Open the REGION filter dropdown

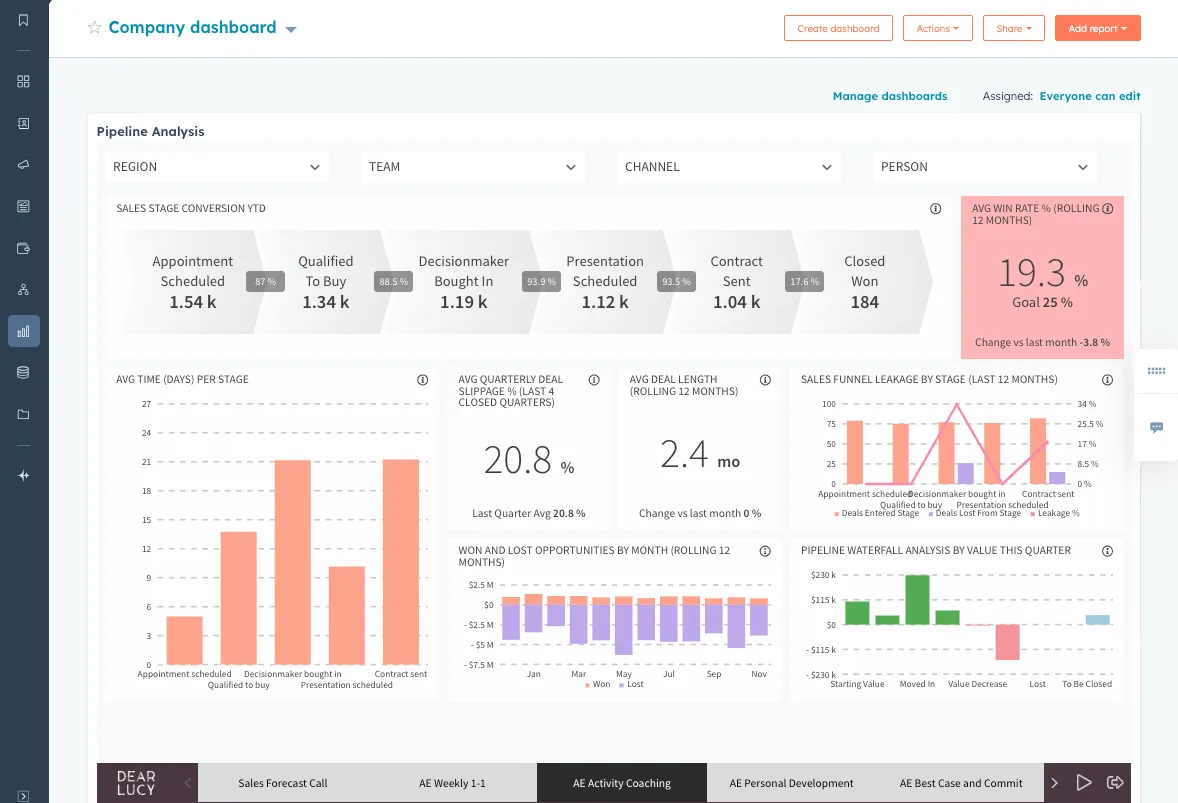tap(216, 167)
